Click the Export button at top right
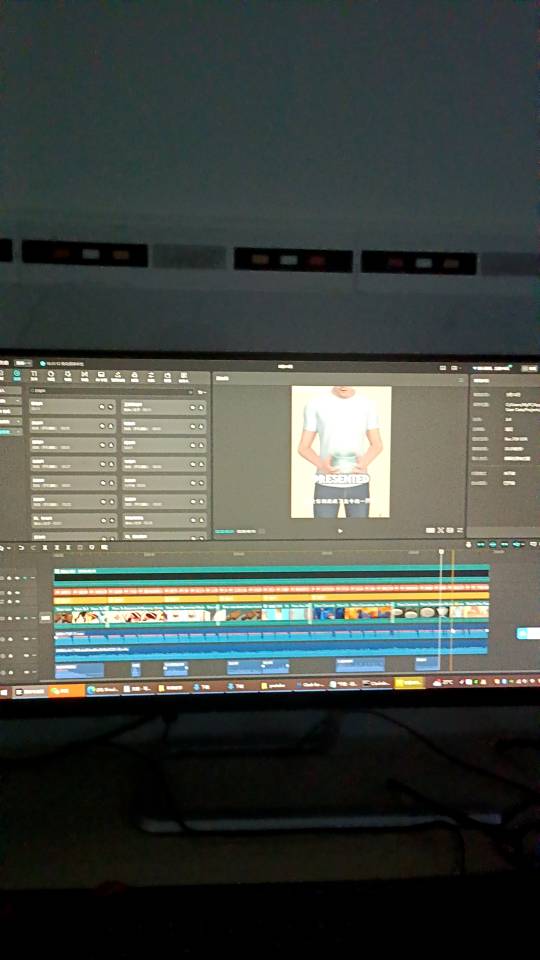Image resolution: width=540 pixels, height=960 pixels. tap(529, 369)
